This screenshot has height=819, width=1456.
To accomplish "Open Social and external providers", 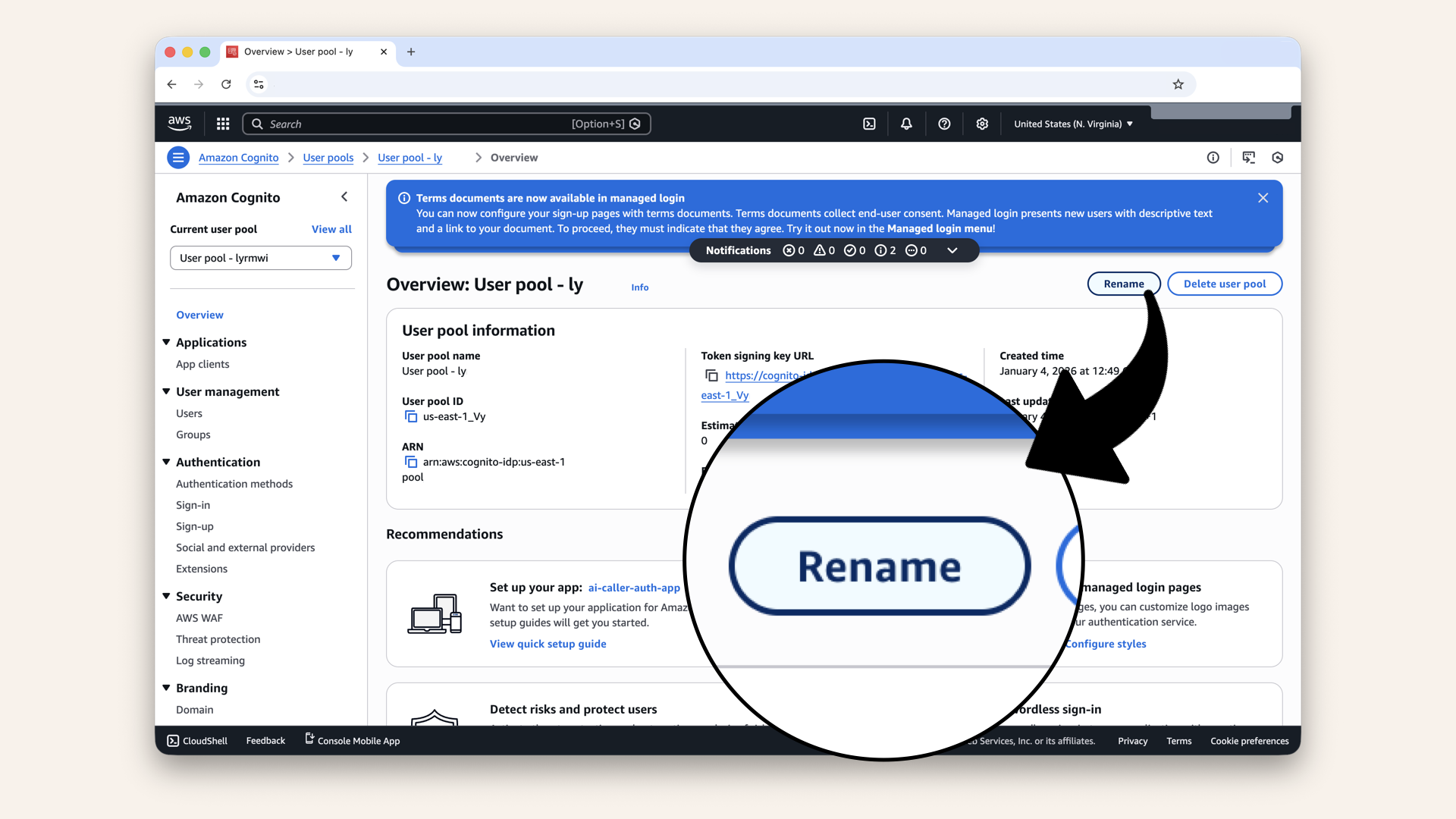I will tap(245, 548).
